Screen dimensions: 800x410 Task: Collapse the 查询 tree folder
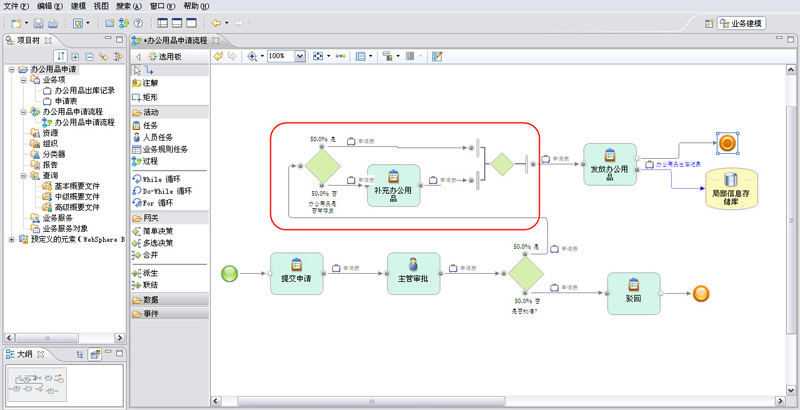[22, 176]
